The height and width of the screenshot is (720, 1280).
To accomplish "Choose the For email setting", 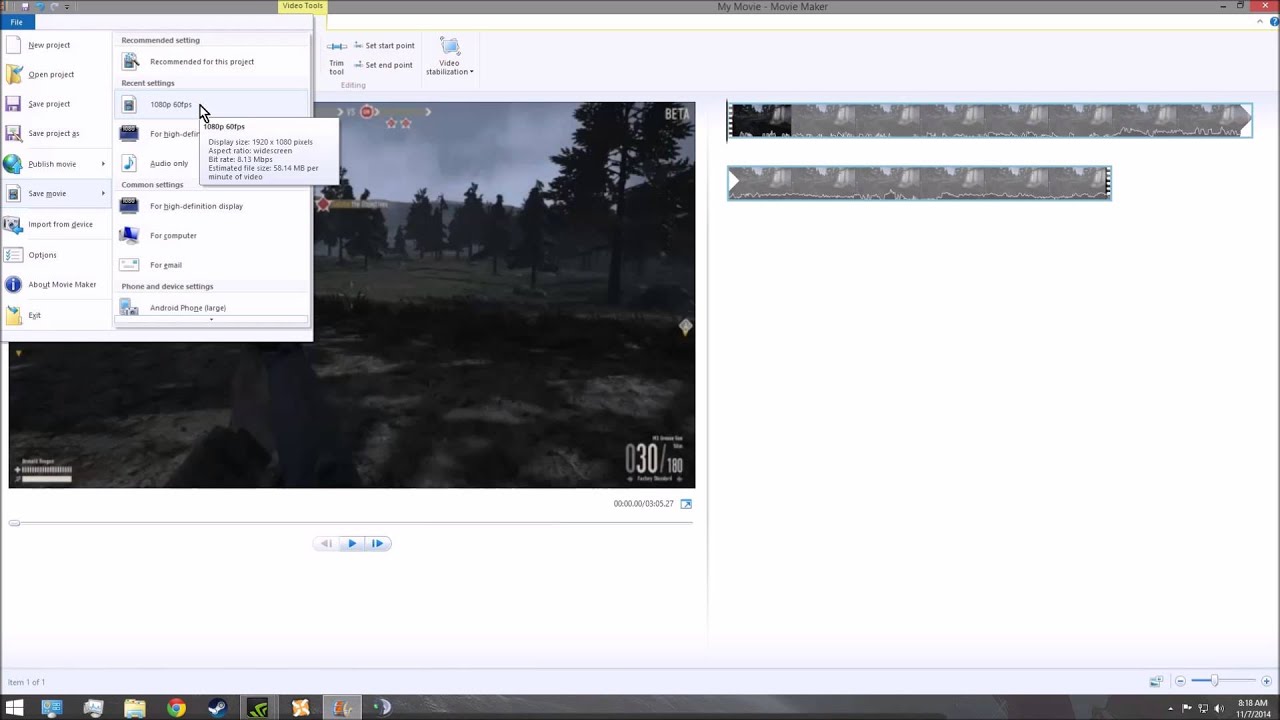I will point(212,265).
